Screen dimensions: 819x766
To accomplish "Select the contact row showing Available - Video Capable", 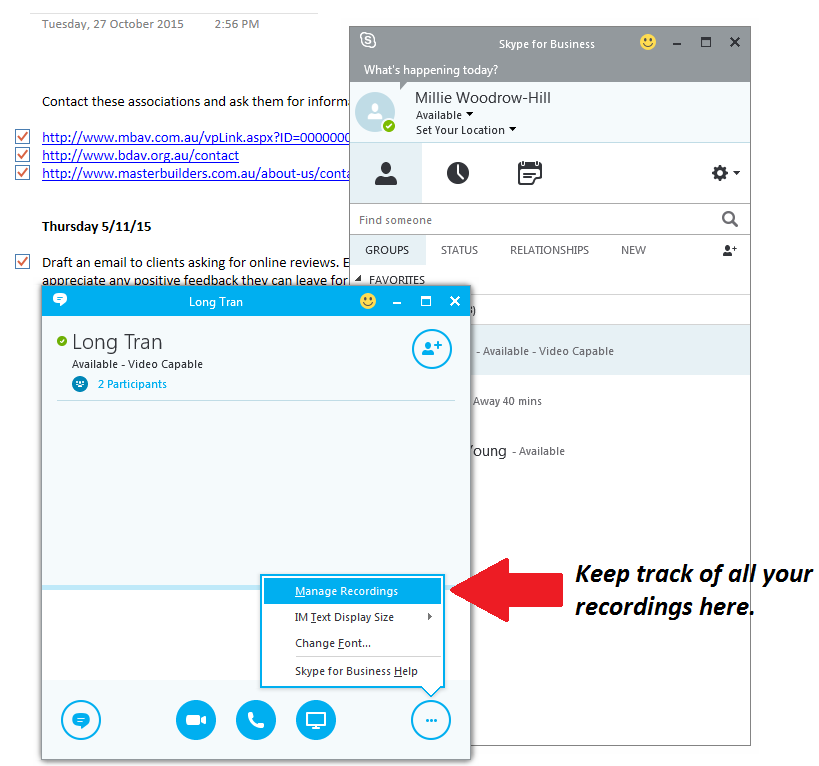I will click(x=610, y=350).
